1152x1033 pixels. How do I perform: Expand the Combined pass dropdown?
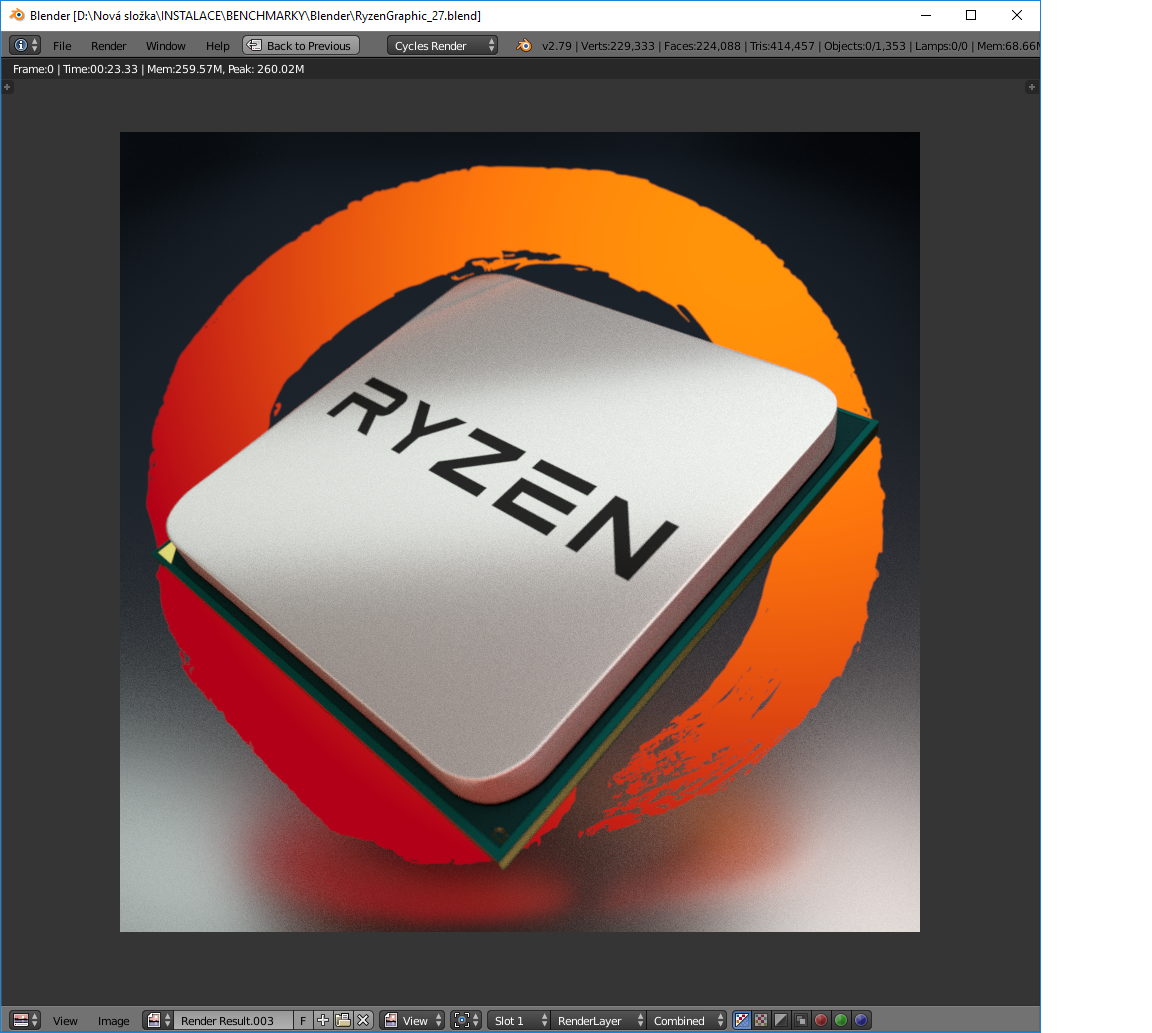click(688, 1020)
